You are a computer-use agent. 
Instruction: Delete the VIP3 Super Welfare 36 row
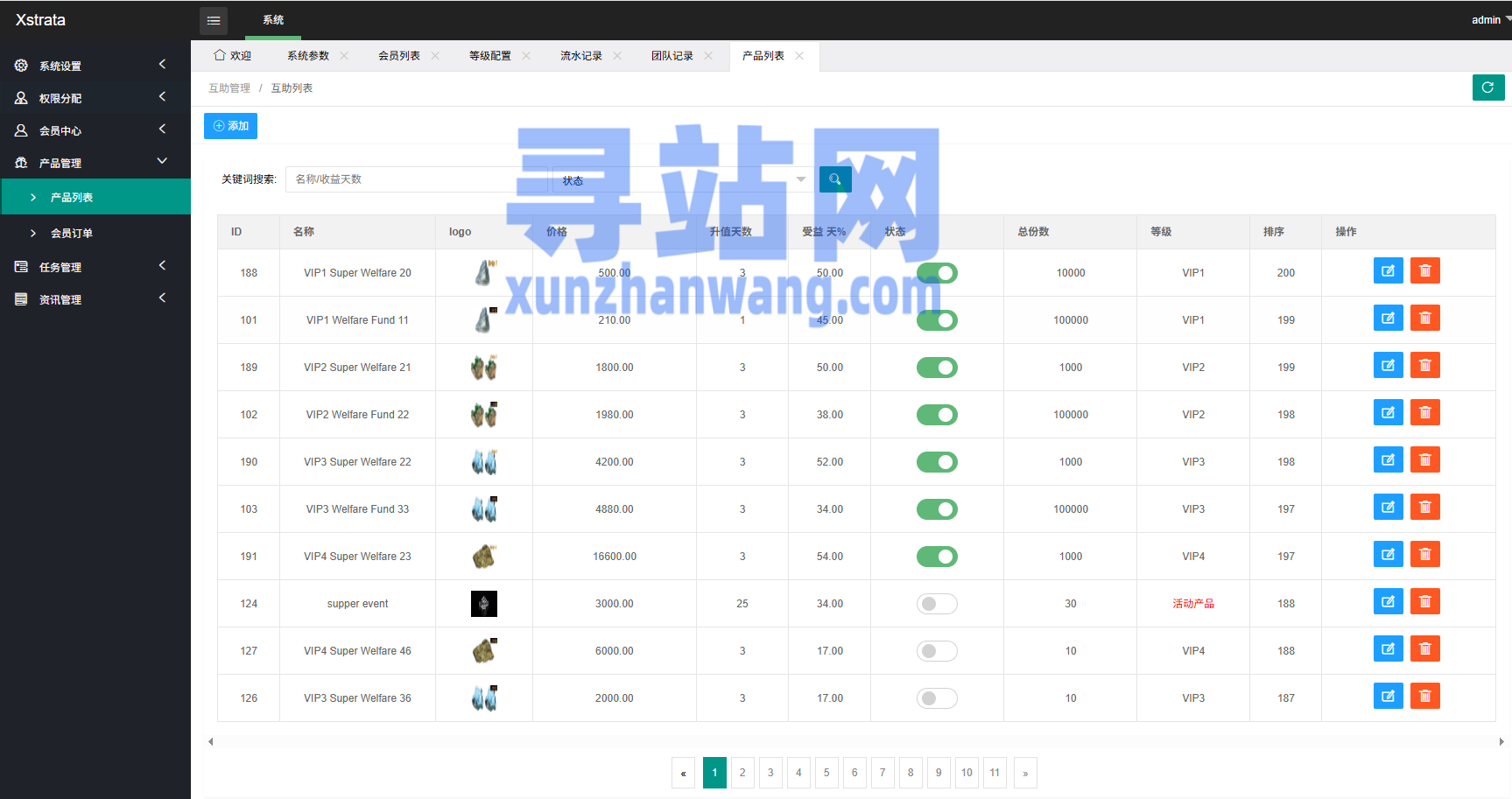pyautogui.click(x=1424, y=697)
